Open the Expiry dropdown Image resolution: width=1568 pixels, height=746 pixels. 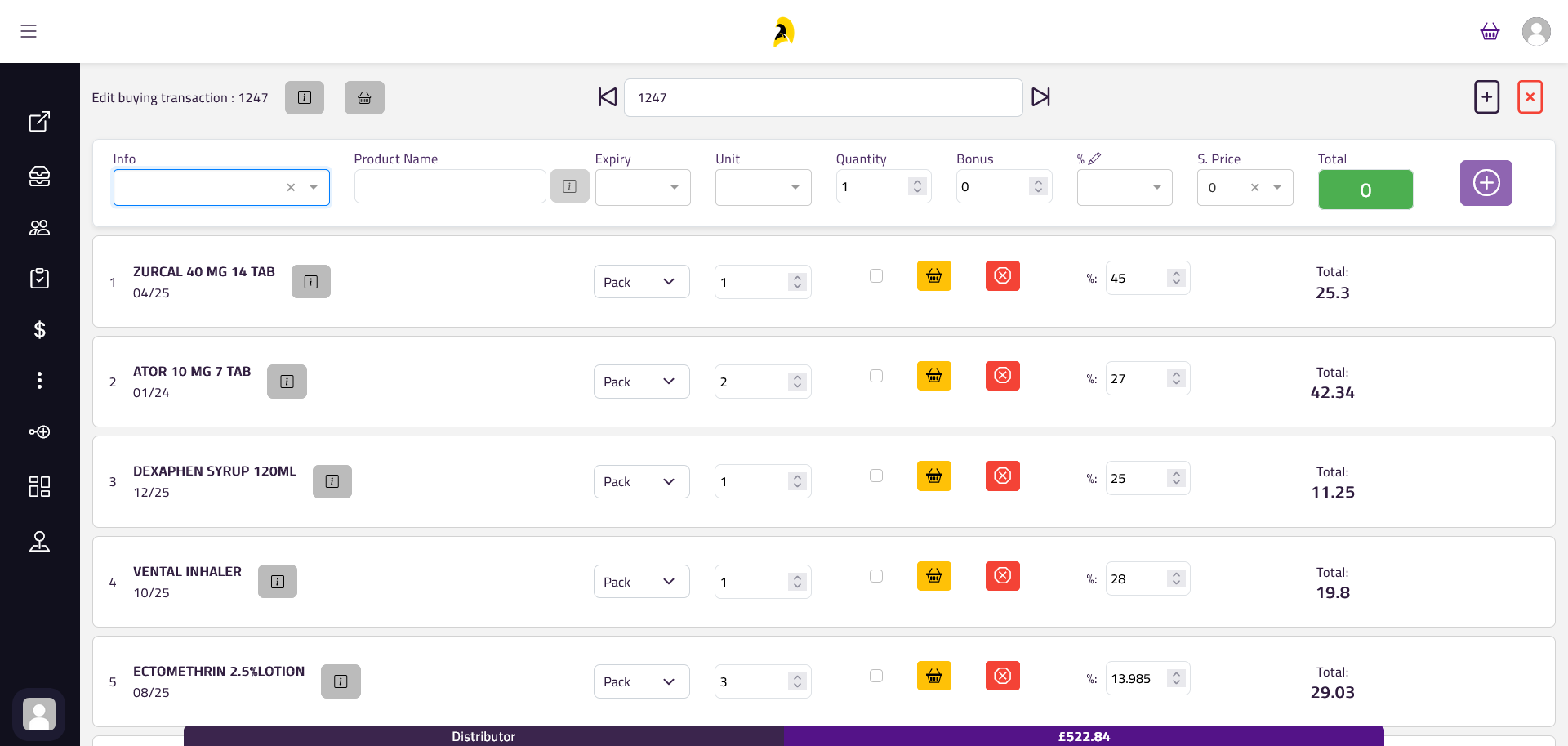643,187
